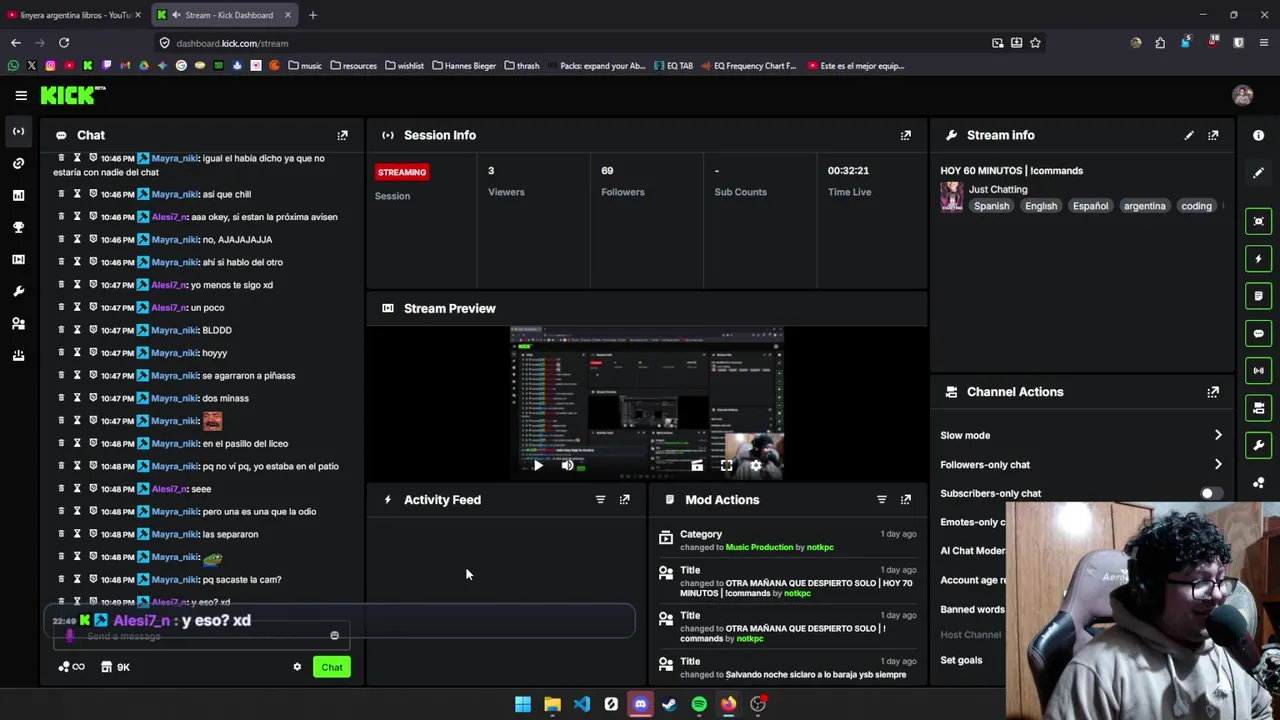
Task: Select the argentina tag in Stream info
Action: pos(1144,206)
